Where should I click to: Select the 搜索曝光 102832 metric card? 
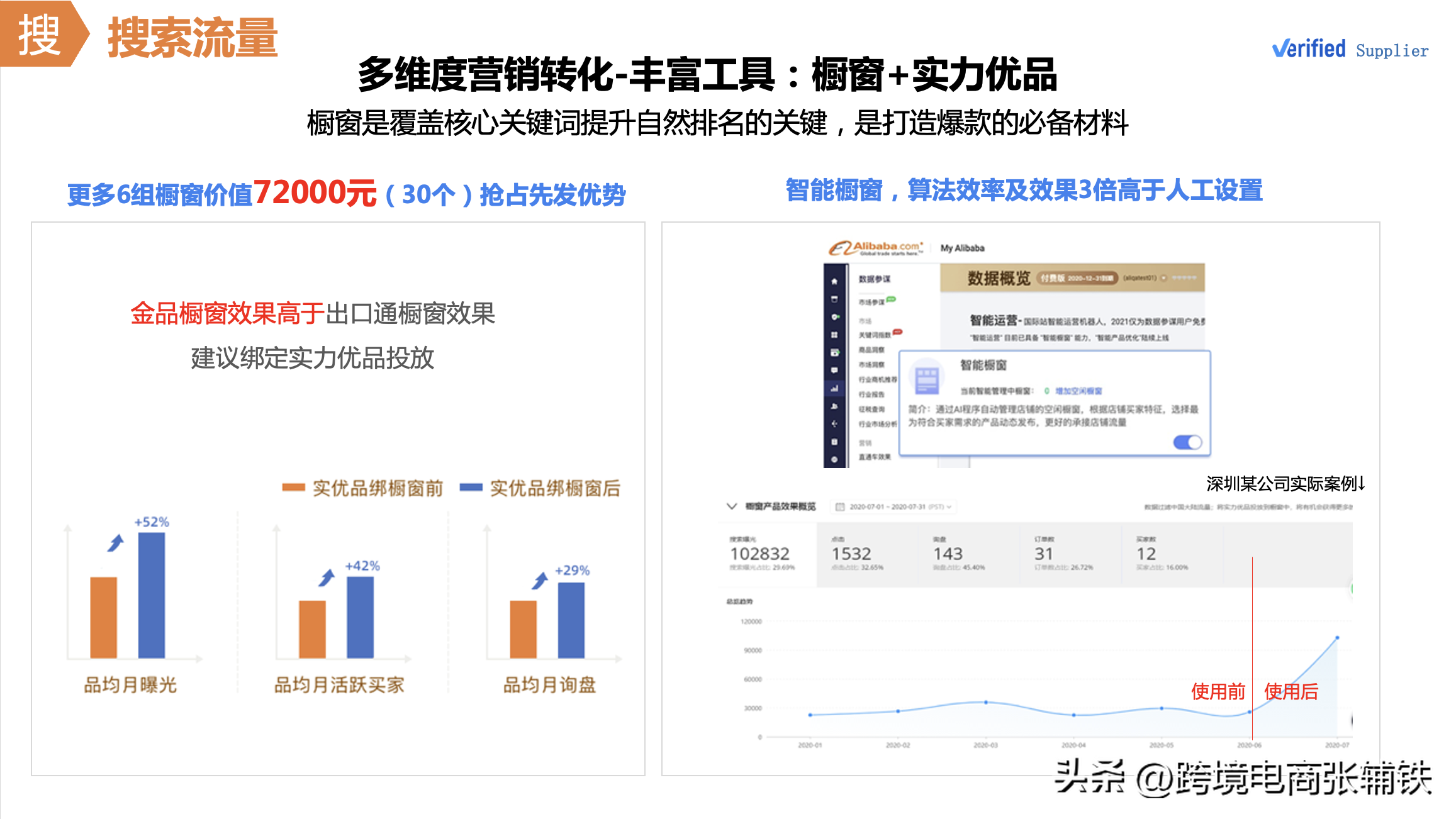(763, 554)
